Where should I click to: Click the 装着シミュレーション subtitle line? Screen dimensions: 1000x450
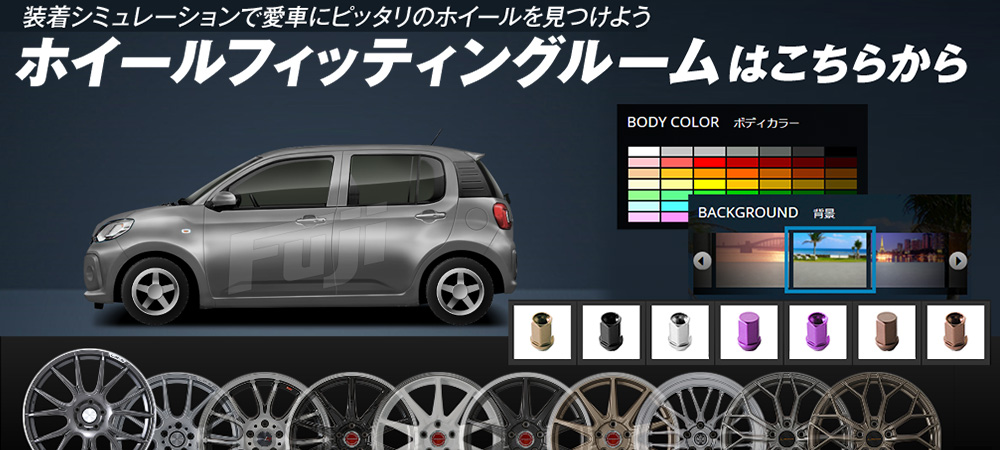pos(337,15)
